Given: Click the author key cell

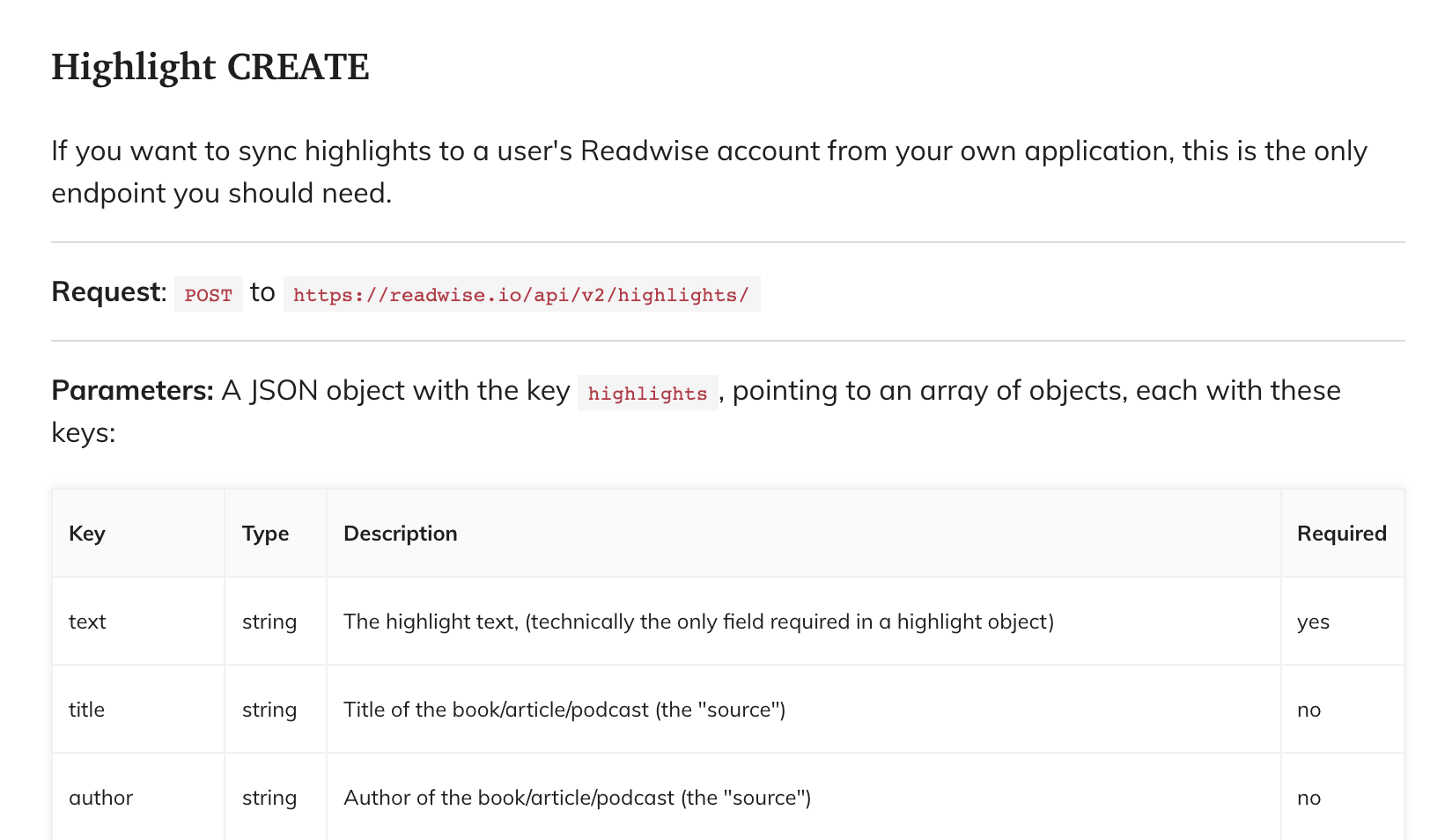Looking at the screenshot, I should pyautogui.click(x=100, y=798).
